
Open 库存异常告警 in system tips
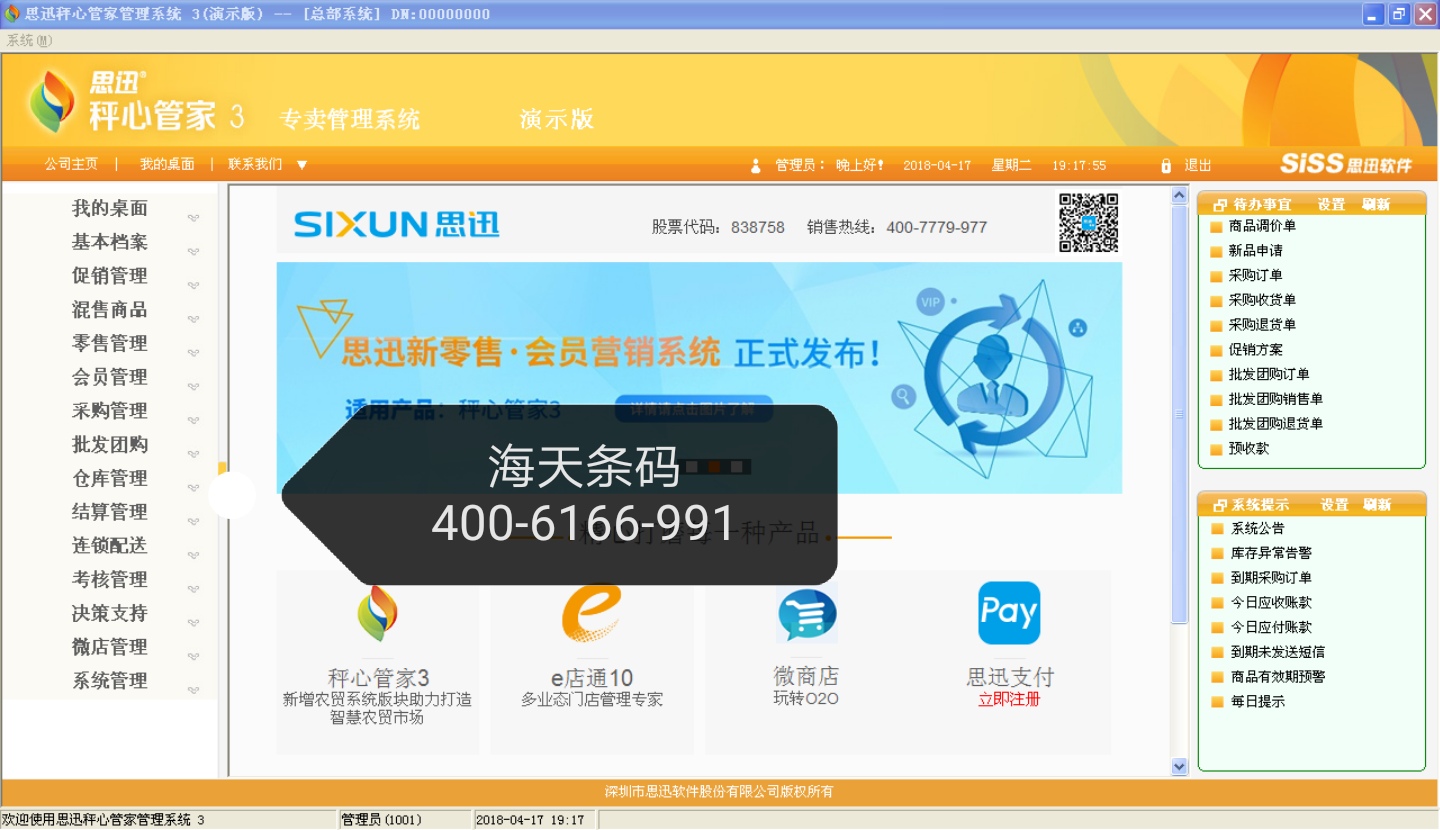tap(1271, 553)
